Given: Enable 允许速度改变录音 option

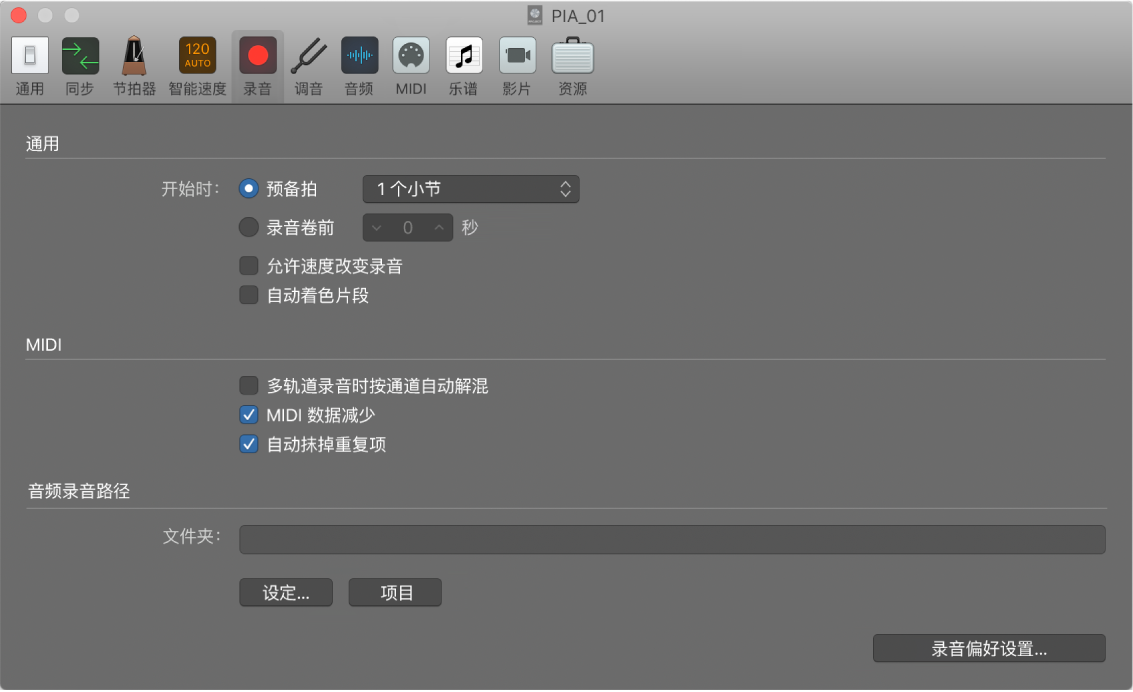Looking at the screenshot, I should pyautogui.click(x=248, y=265).
